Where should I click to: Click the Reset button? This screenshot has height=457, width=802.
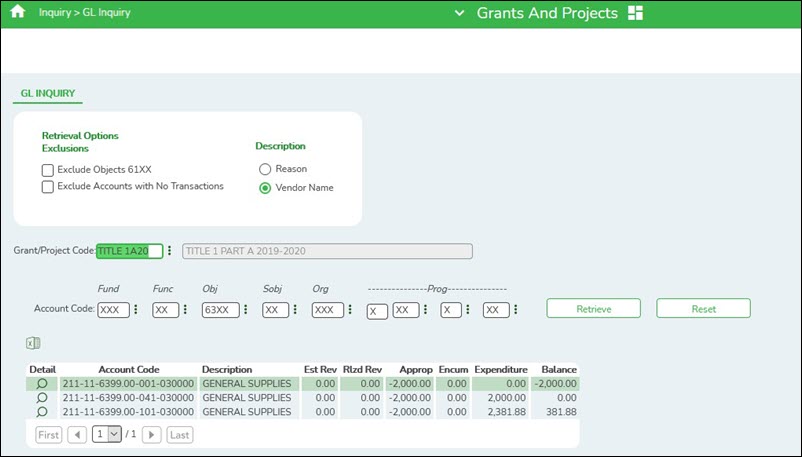tap(703, 308)
